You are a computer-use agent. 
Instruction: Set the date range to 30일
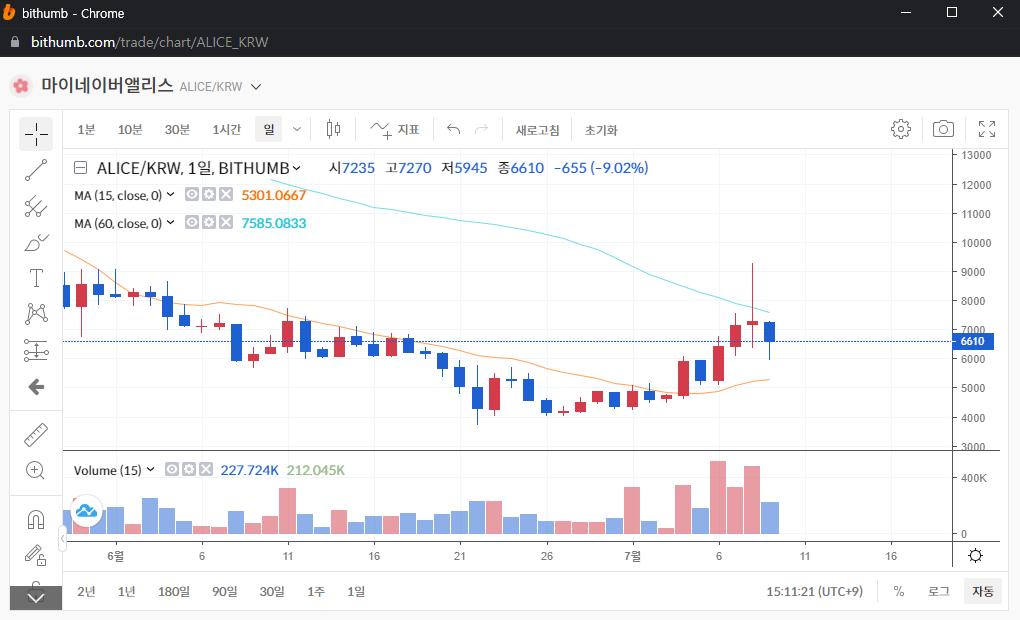(x=272, y=591)
